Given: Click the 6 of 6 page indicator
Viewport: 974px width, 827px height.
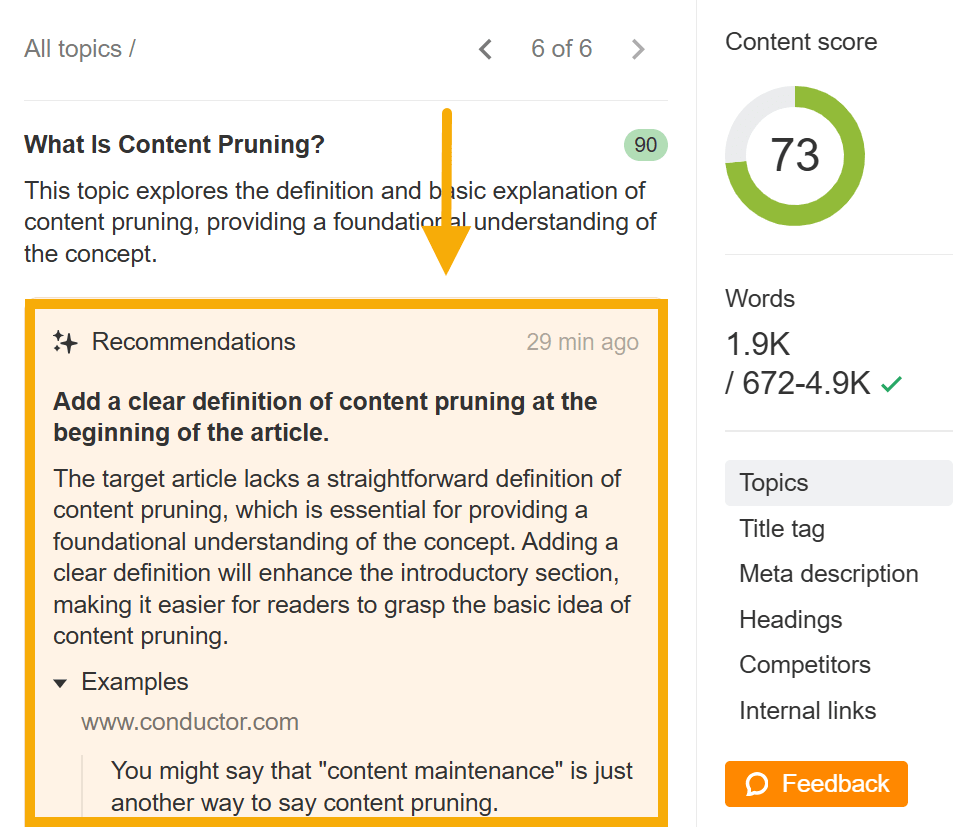Looking at the screenshot, I should point(561,49).
